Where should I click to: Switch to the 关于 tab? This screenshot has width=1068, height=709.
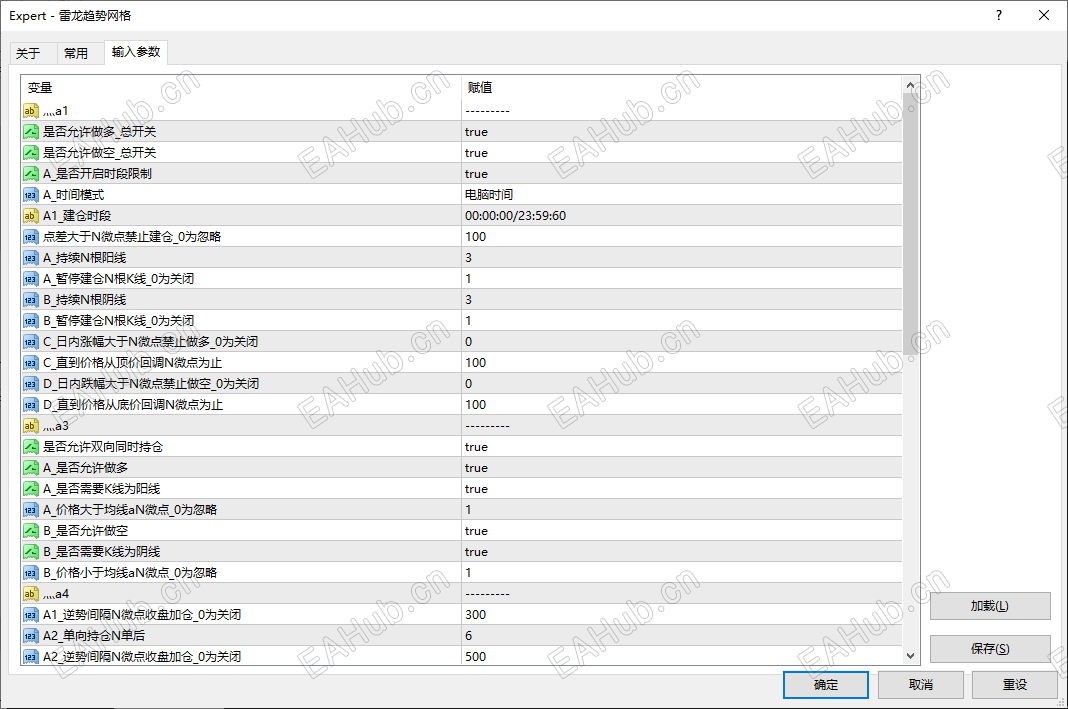pos(28,53)
